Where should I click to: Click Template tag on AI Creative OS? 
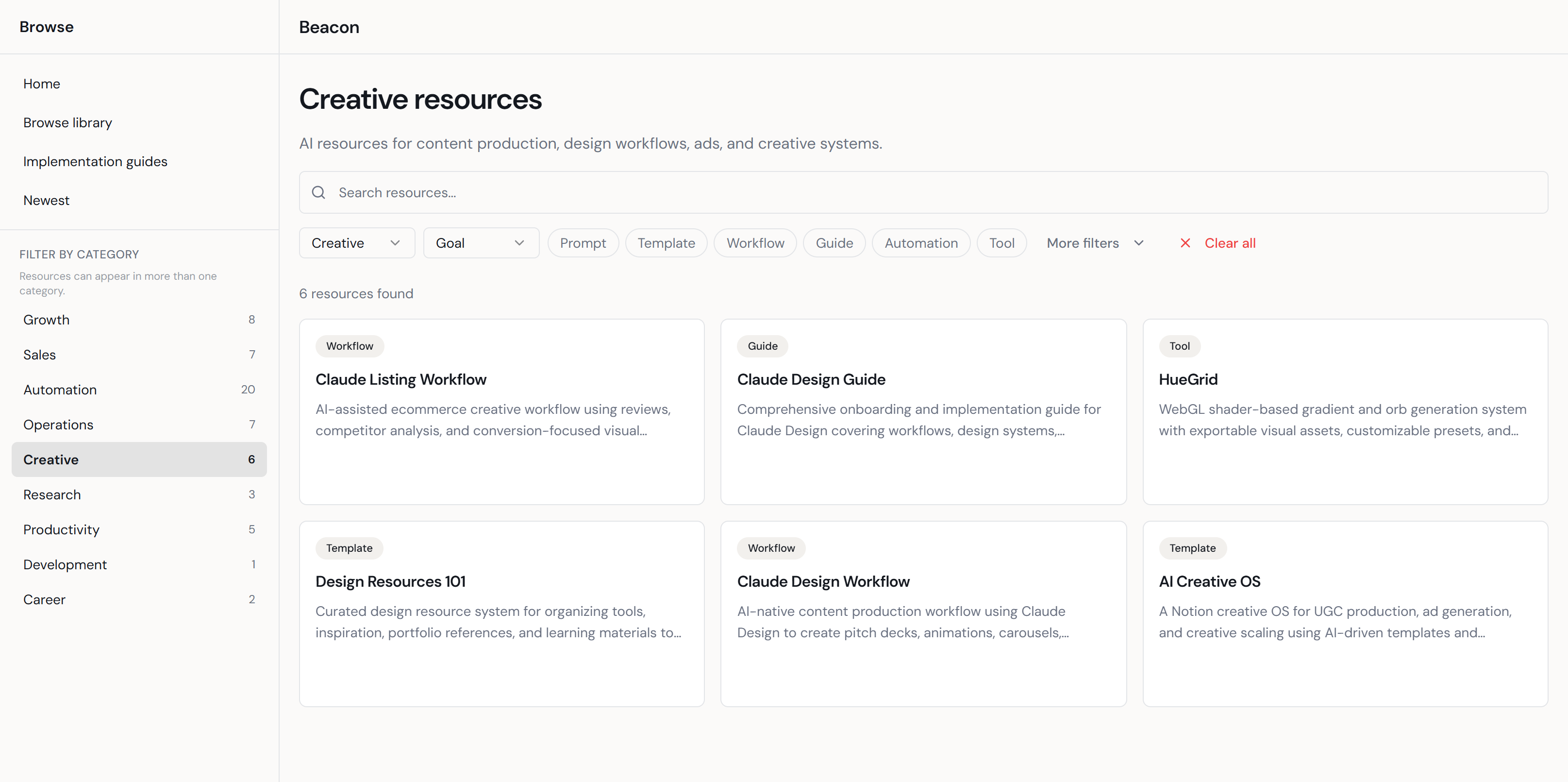(1192, 548)
